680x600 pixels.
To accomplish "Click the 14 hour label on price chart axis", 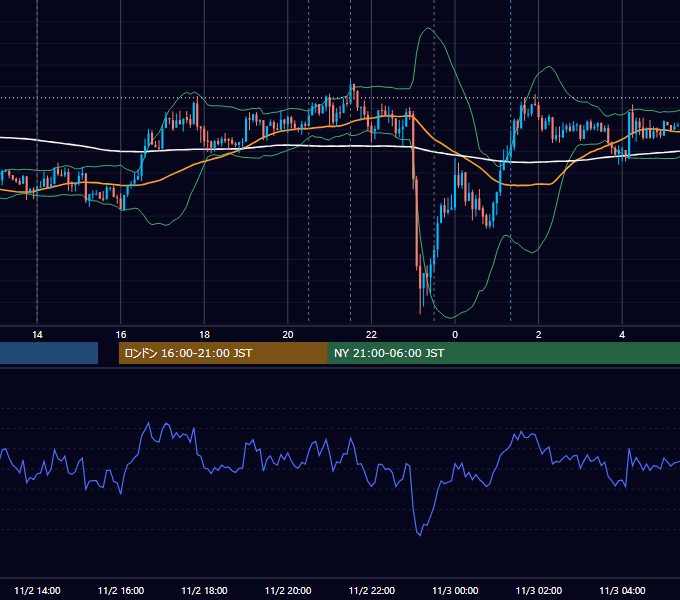I will [37, 335].
